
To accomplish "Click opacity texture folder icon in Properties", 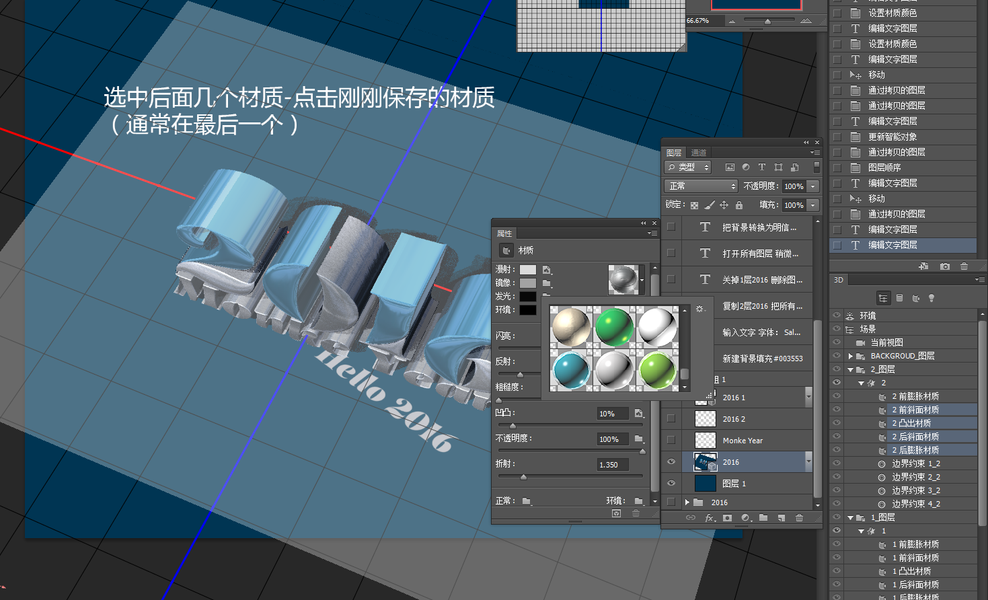I will pos(639,439).
